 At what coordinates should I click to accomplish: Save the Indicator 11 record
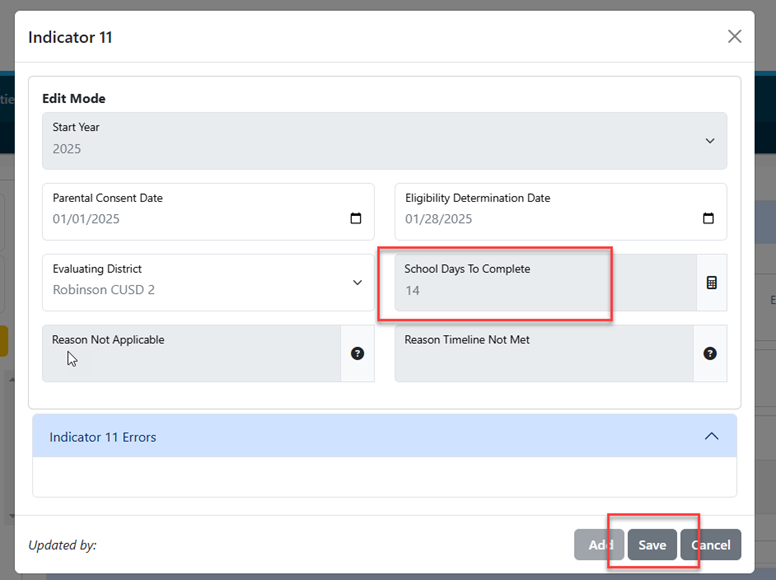click(x=652, y=545)
